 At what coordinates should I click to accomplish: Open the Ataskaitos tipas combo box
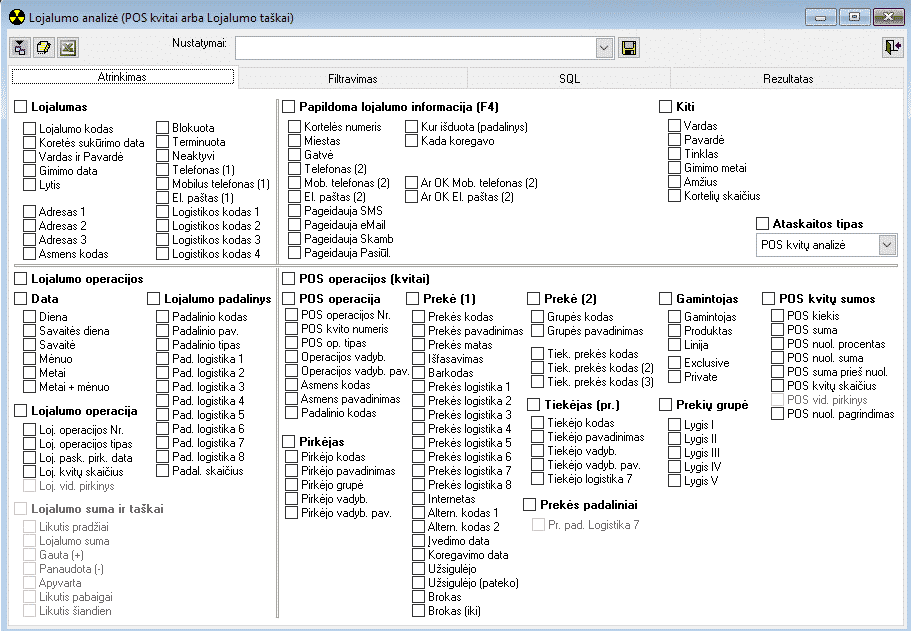[886, 245]
